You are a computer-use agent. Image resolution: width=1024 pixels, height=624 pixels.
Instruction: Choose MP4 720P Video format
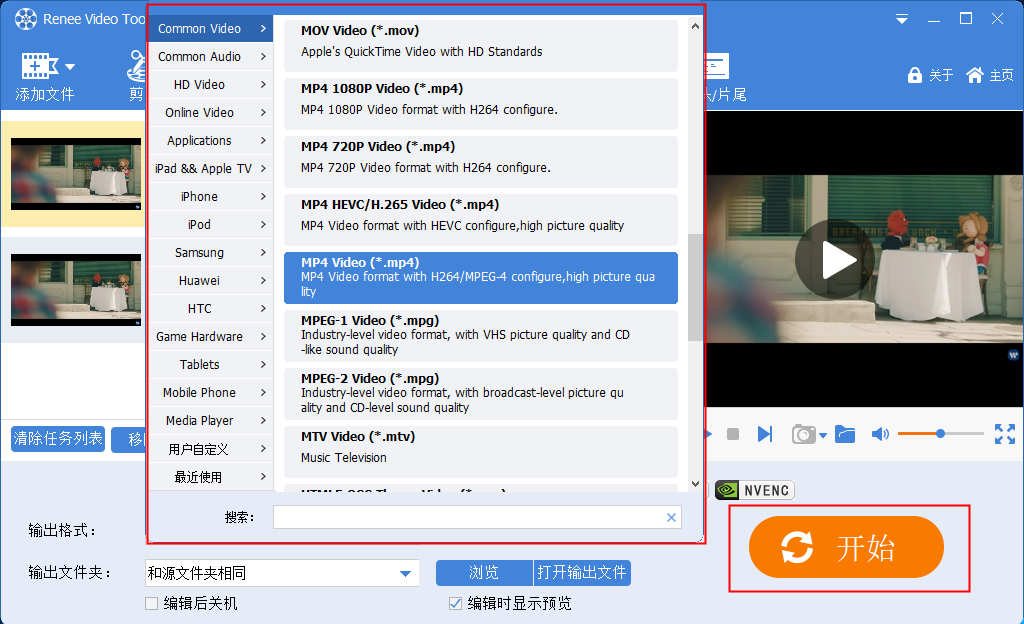[481, 162]
